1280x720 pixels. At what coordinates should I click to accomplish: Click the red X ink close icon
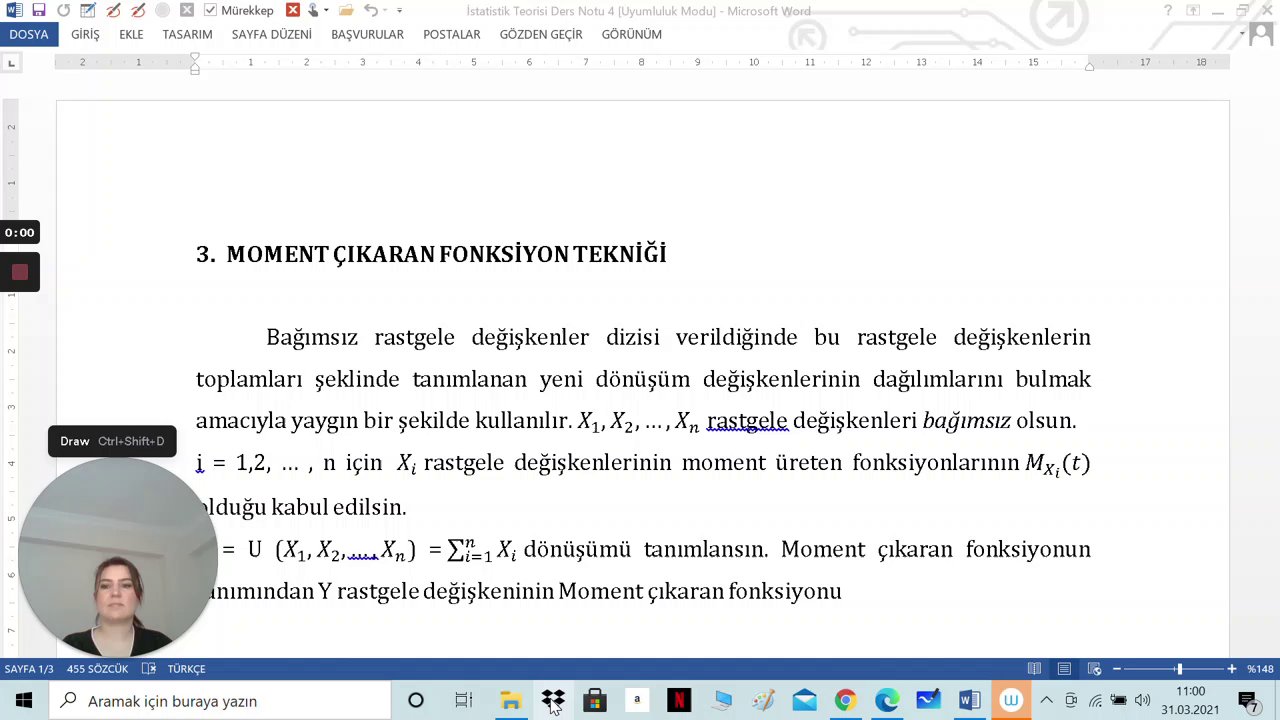coord(292,10)
